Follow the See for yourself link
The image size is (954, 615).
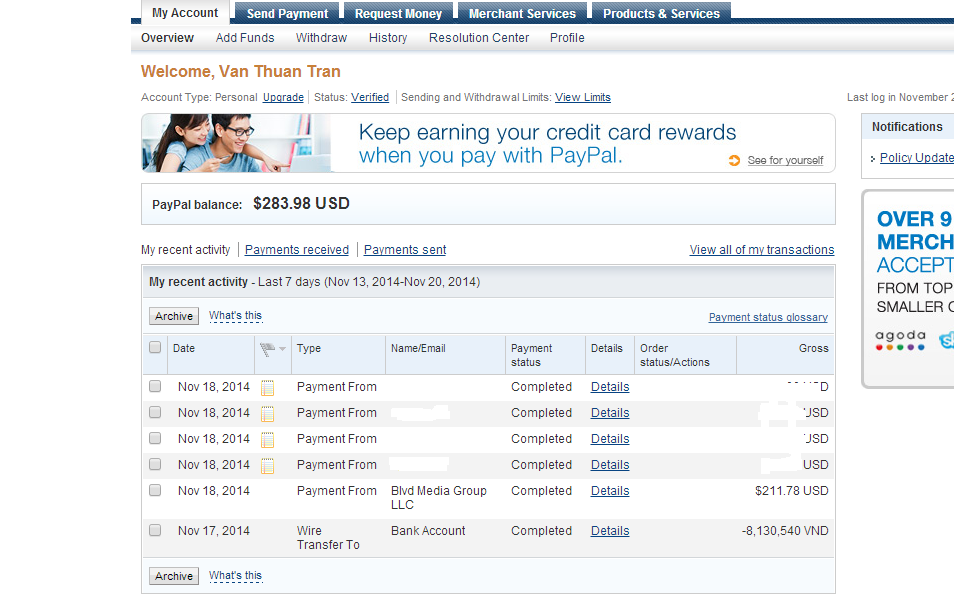coord(785,161)
